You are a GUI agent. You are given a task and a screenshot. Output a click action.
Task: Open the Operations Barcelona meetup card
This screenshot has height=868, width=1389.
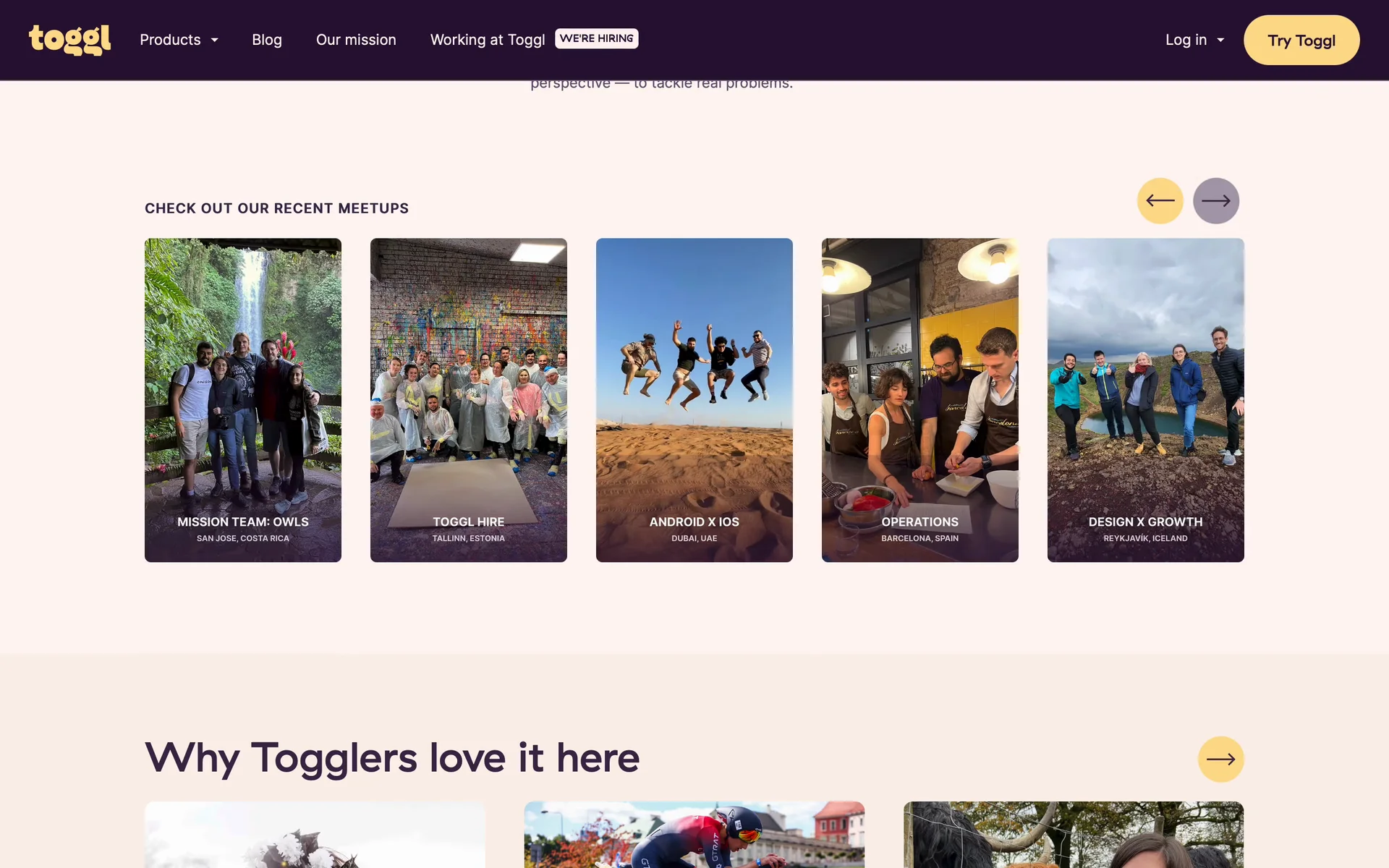click(x=920, y=399)
